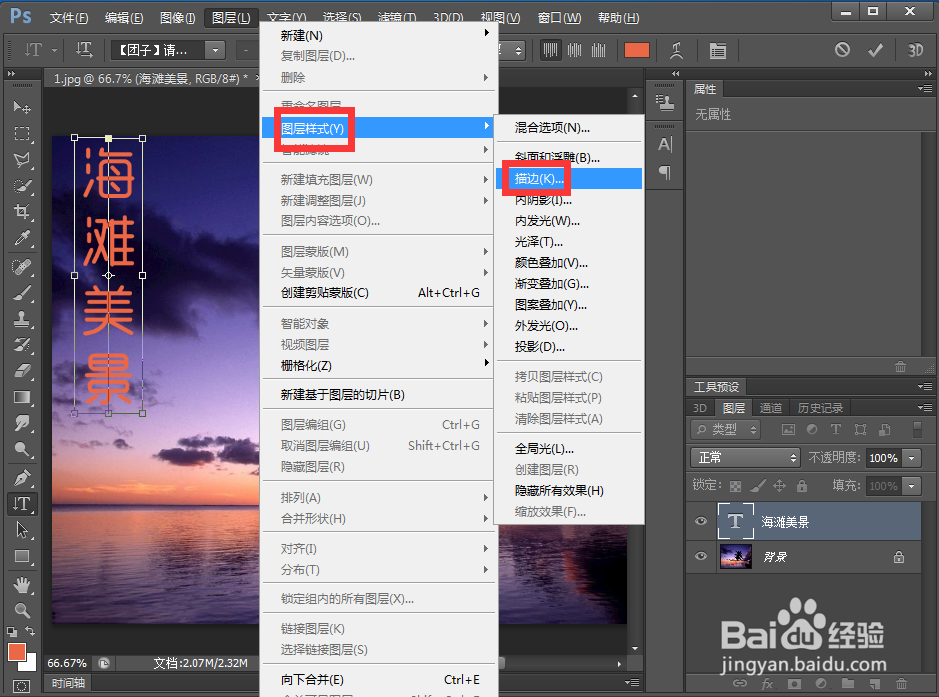Hide the 背景 layer
Viewport: 939px width, 697px height.
click(700, 557)
